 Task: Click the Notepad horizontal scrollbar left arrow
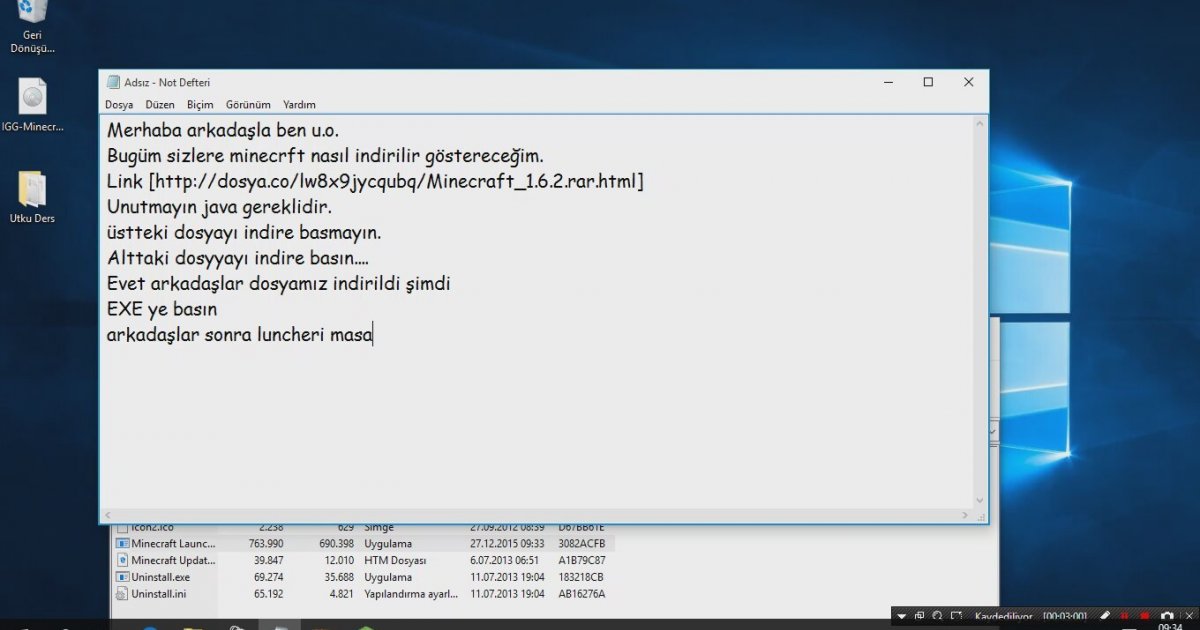tap(109, 515)
